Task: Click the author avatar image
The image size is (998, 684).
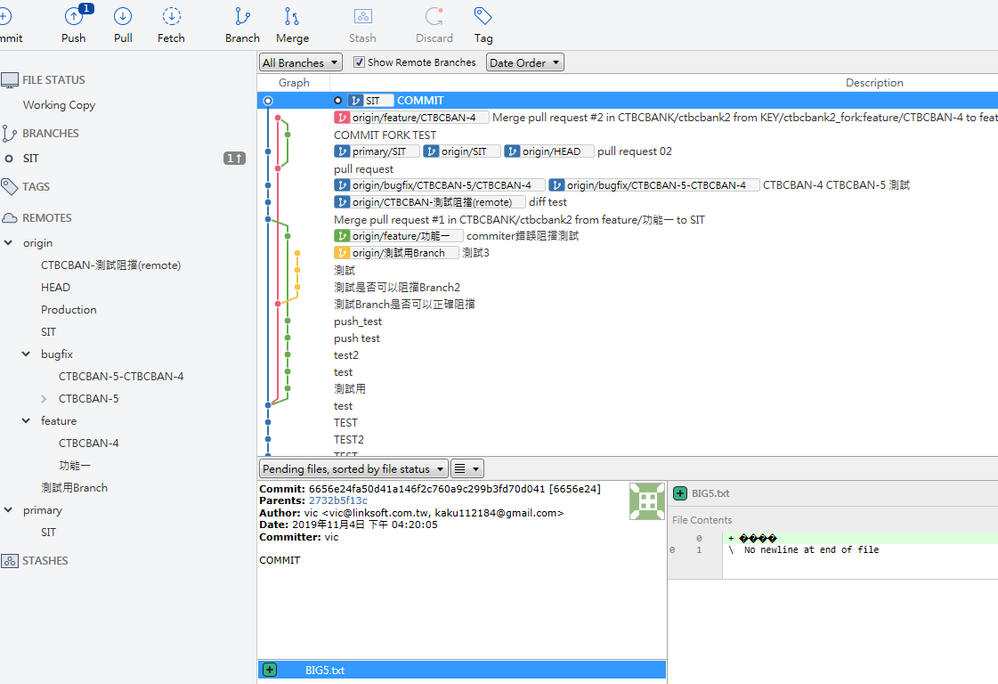Action: point(647,501)
